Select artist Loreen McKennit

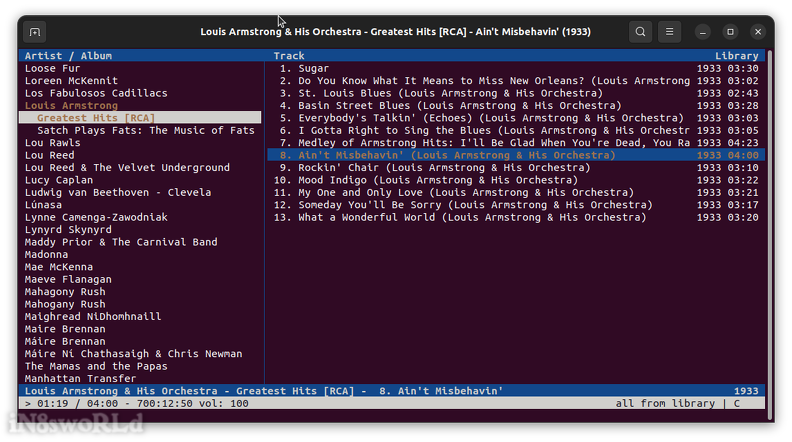(x=71, y=81)
